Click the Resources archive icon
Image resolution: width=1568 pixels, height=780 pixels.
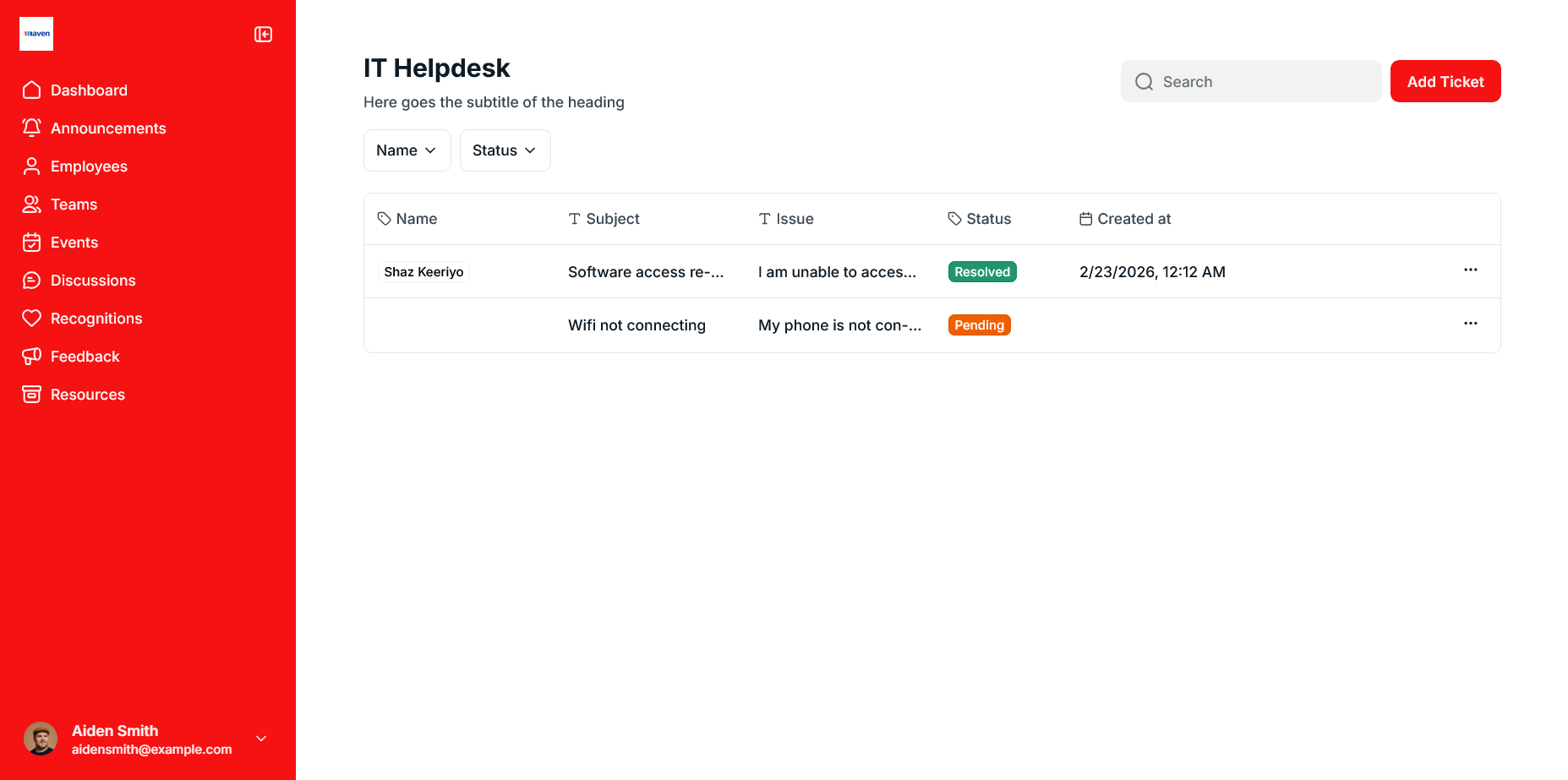[x=32, y=395]
